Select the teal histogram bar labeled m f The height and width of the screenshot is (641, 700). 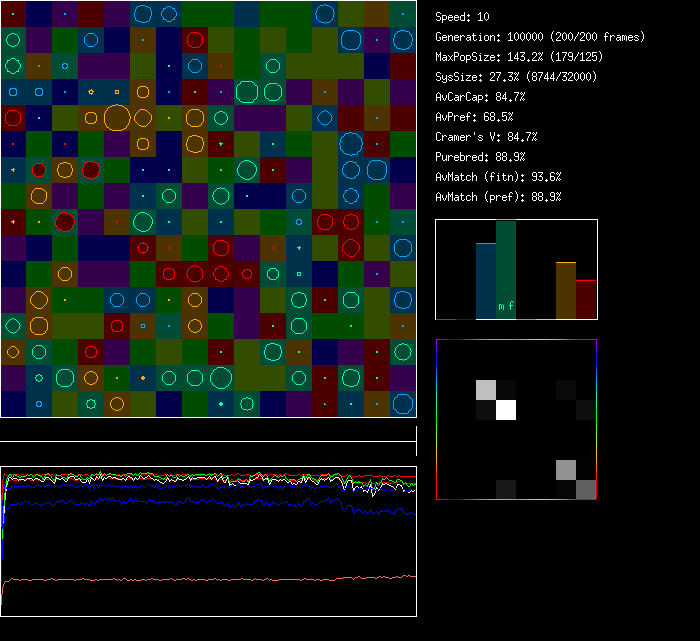[506, 270]
